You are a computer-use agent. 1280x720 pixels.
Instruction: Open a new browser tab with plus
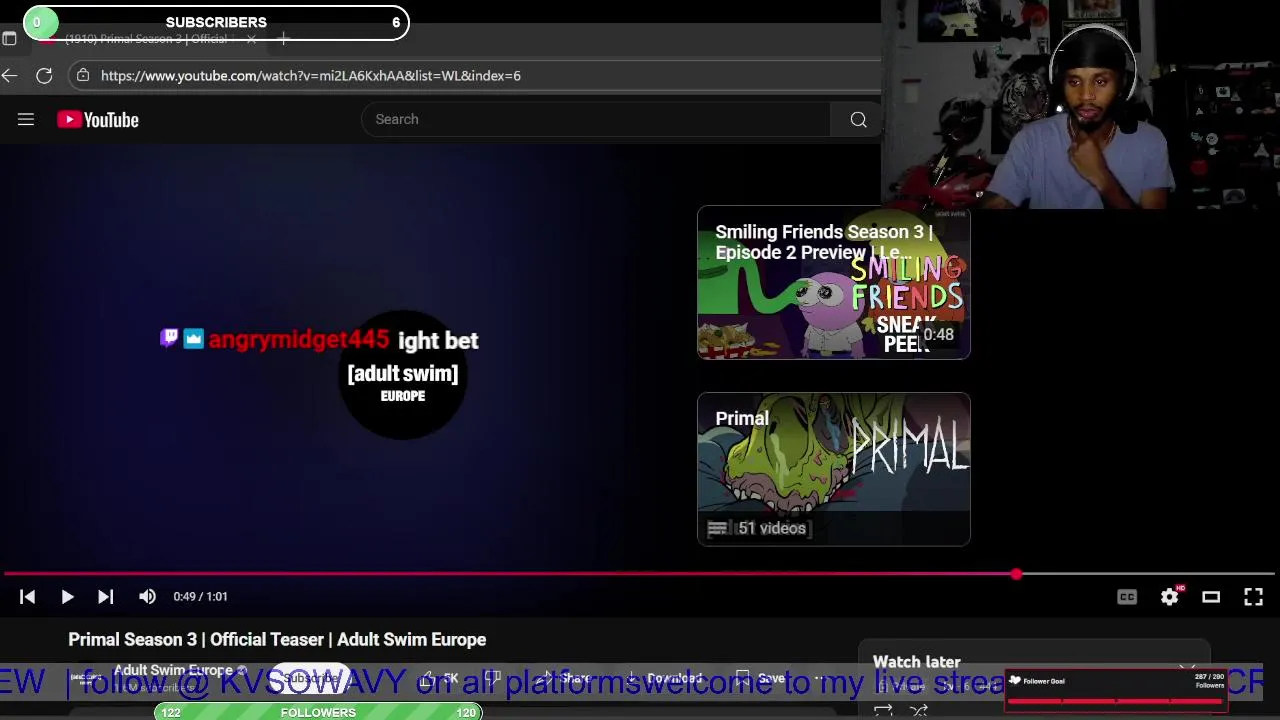284,39
